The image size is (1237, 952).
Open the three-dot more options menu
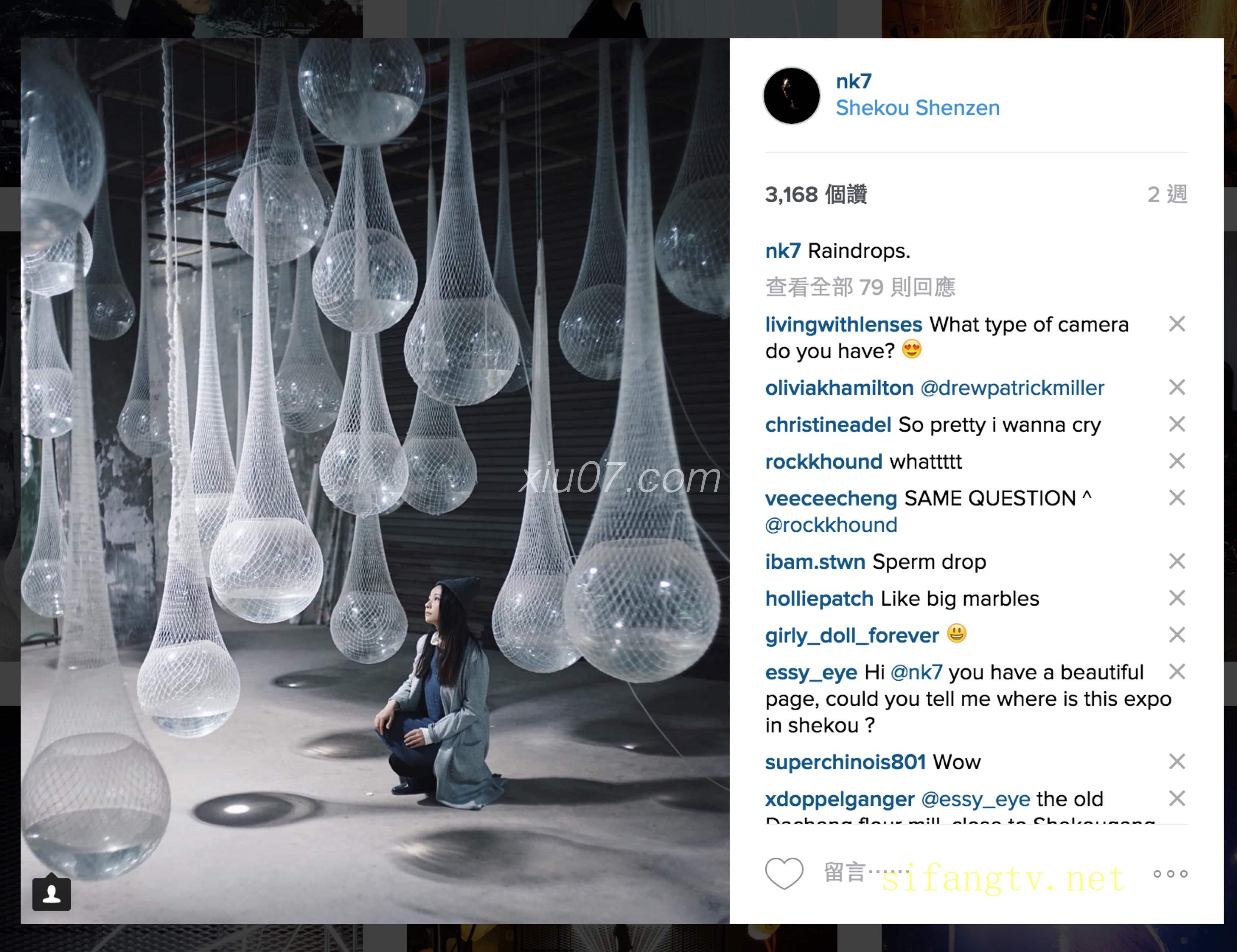click(1170, 874)
